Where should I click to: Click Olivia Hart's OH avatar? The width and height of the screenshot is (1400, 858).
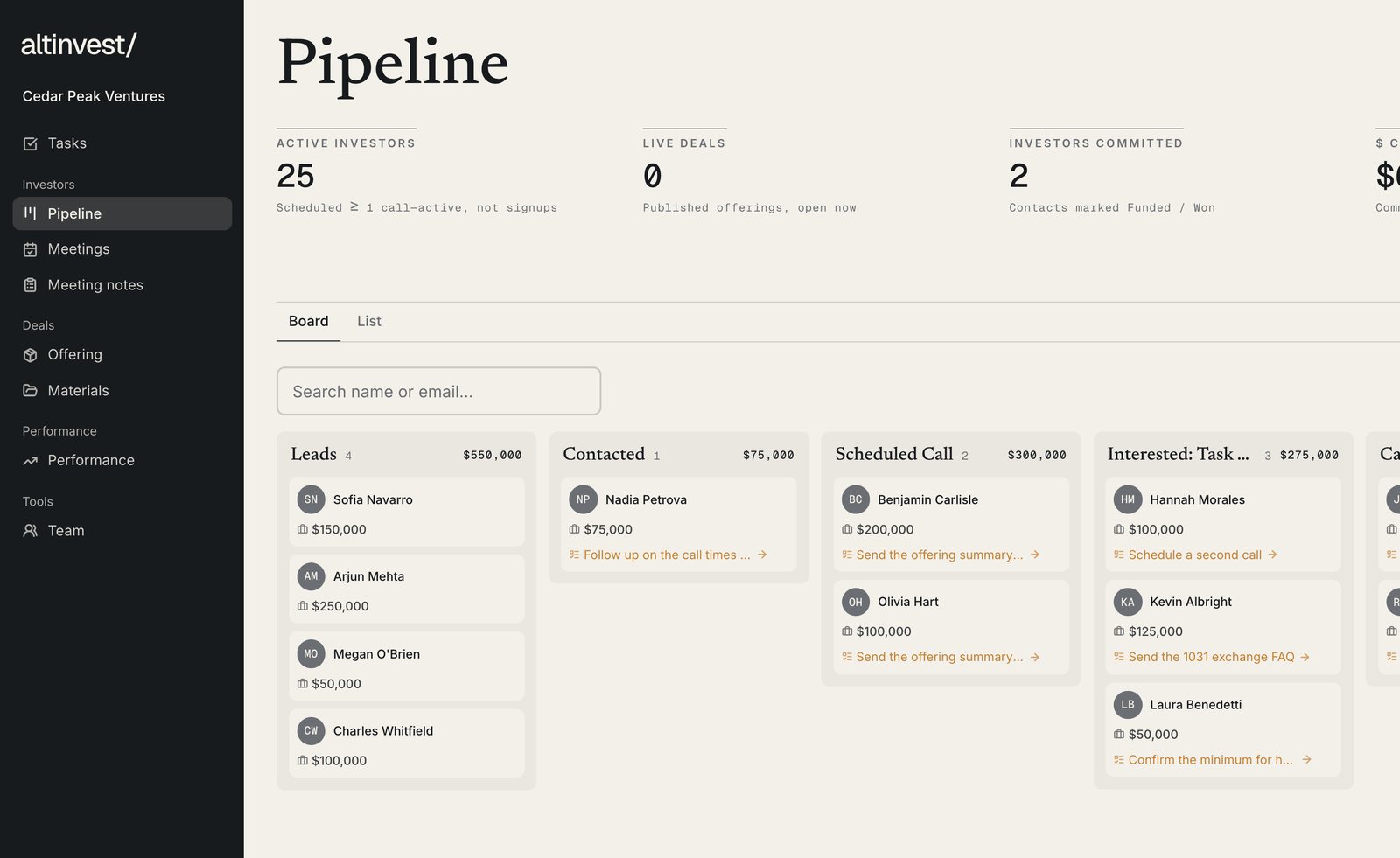click(856, 602)
